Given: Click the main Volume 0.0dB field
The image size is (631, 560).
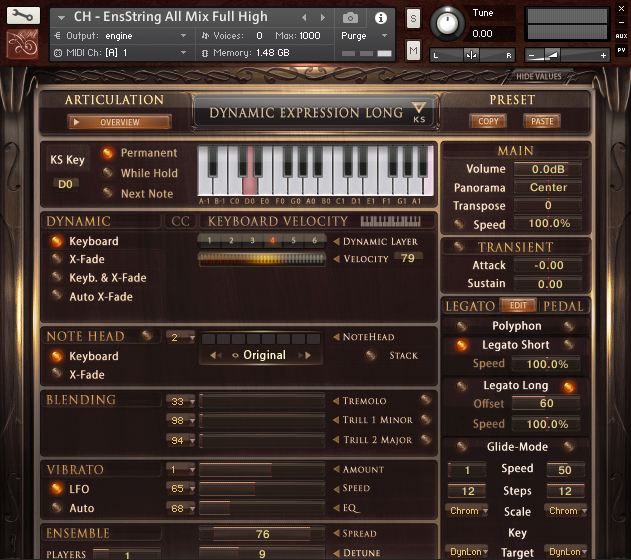Looking at the screenshot, I should point(548,169).
